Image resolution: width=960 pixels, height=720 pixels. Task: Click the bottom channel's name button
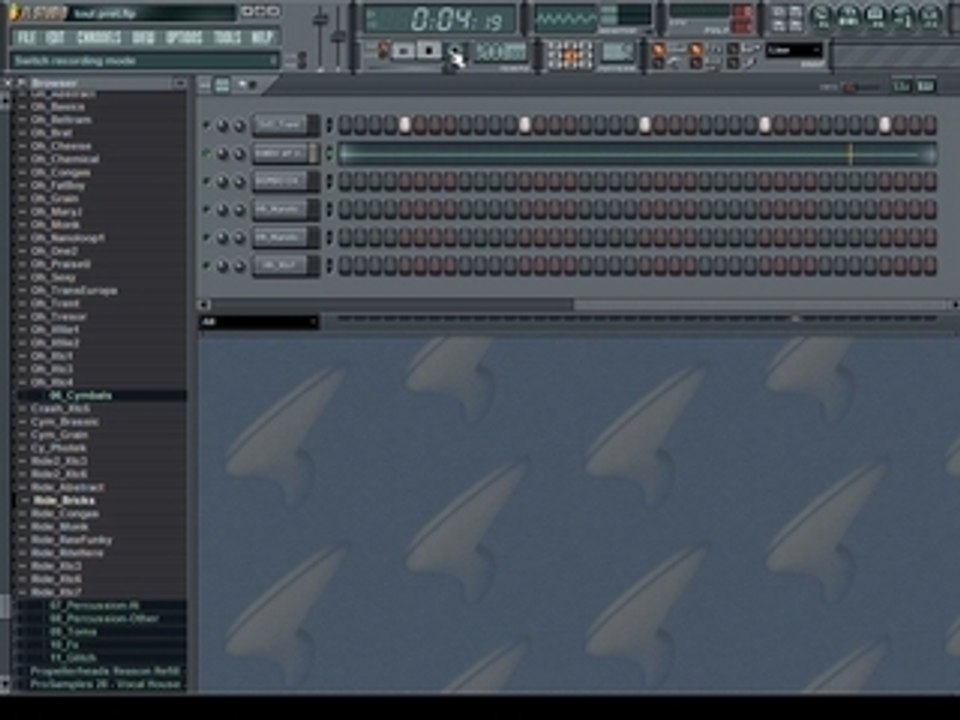click(280, 266)
